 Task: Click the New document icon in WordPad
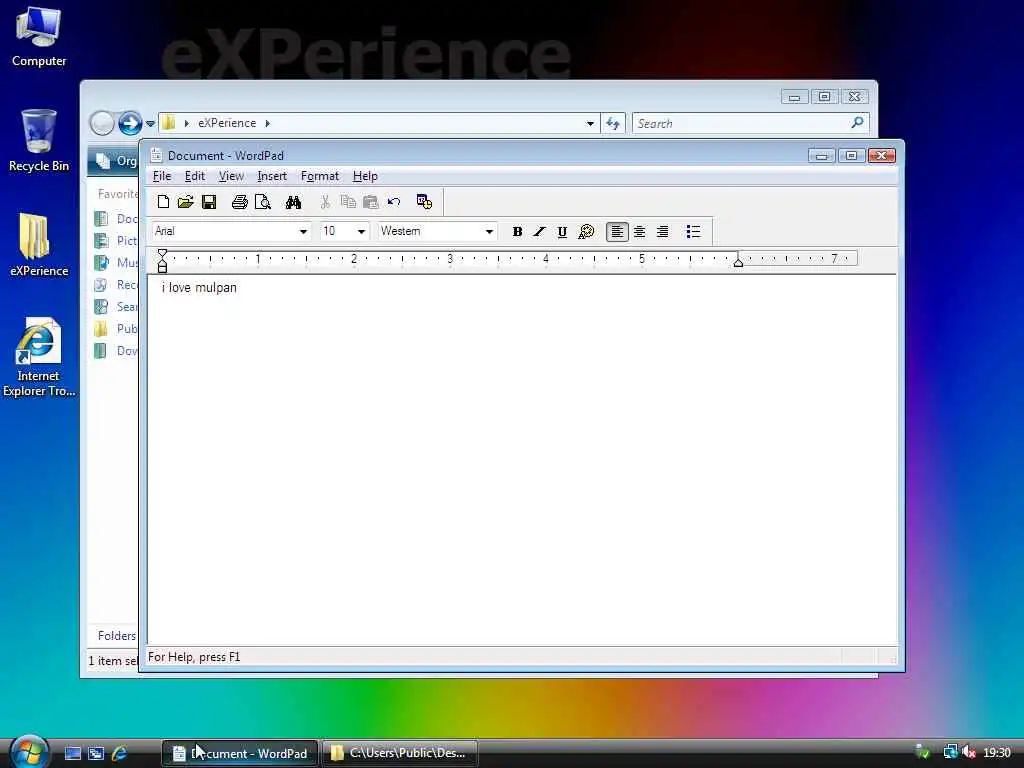tap(163, 202)
